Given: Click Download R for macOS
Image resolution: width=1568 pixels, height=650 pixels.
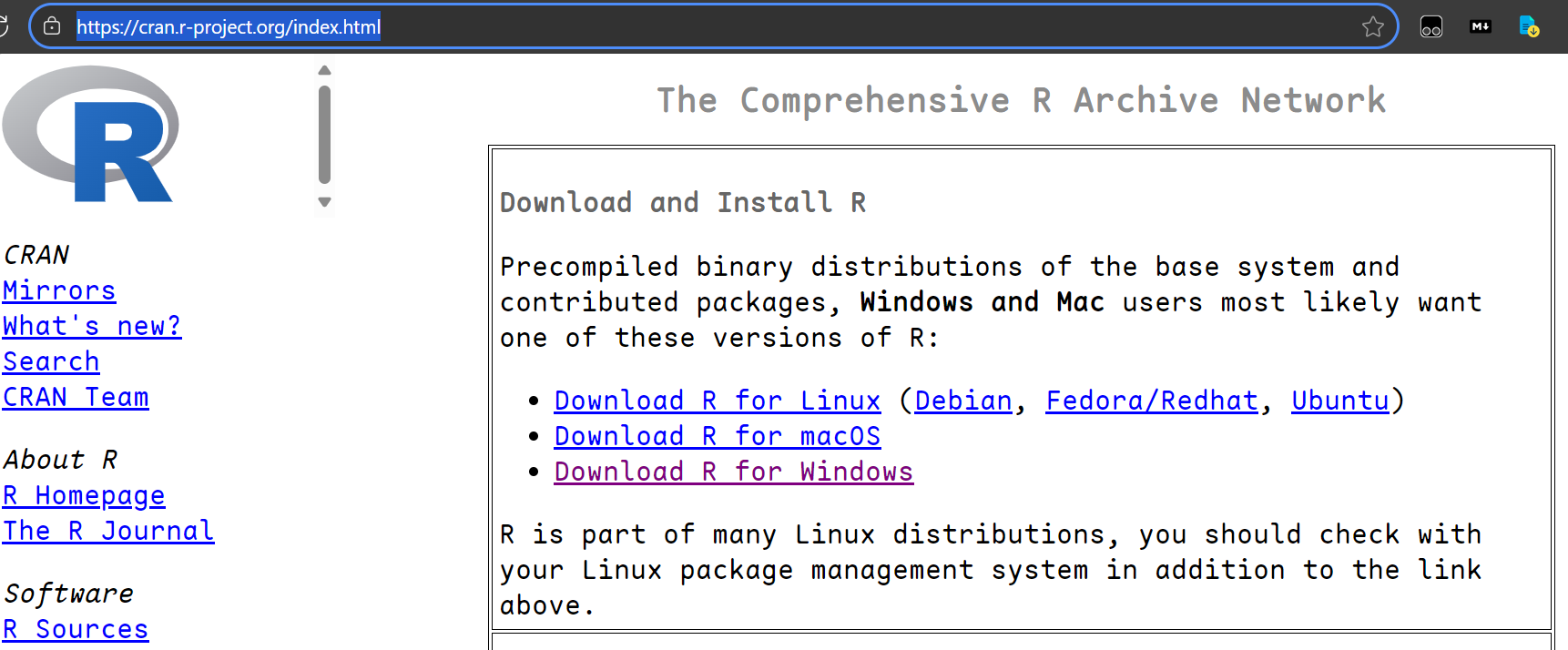Looking at the screenshot, I should [718, 436].
